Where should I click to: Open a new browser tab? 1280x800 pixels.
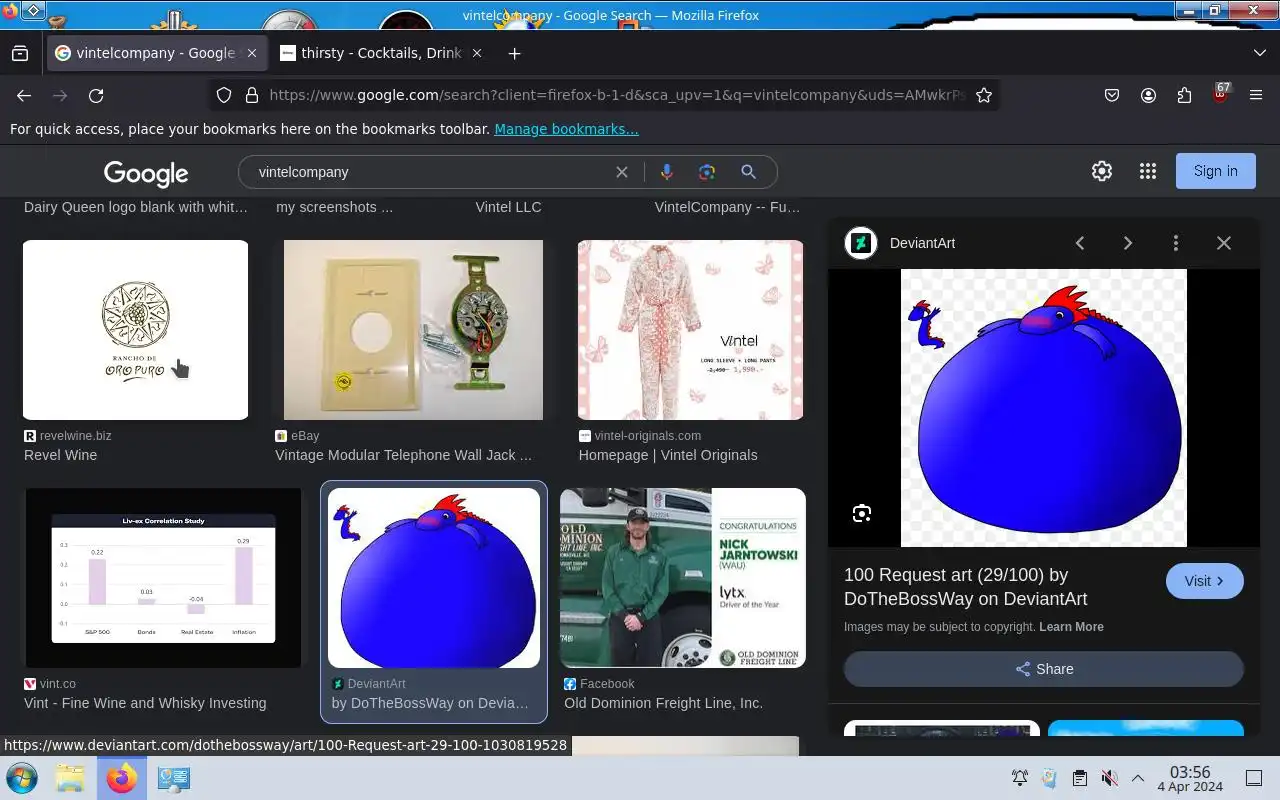tap(514, 53)
